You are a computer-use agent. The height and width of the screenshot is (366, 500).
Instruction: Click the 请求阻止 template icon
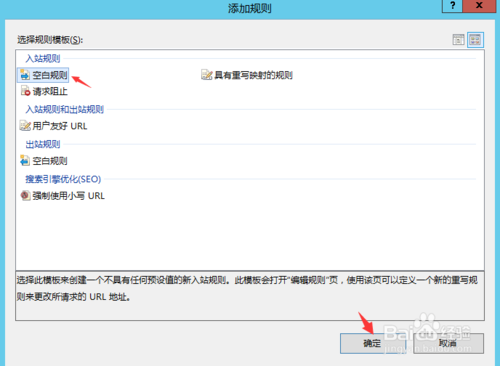tap(25, 91)
